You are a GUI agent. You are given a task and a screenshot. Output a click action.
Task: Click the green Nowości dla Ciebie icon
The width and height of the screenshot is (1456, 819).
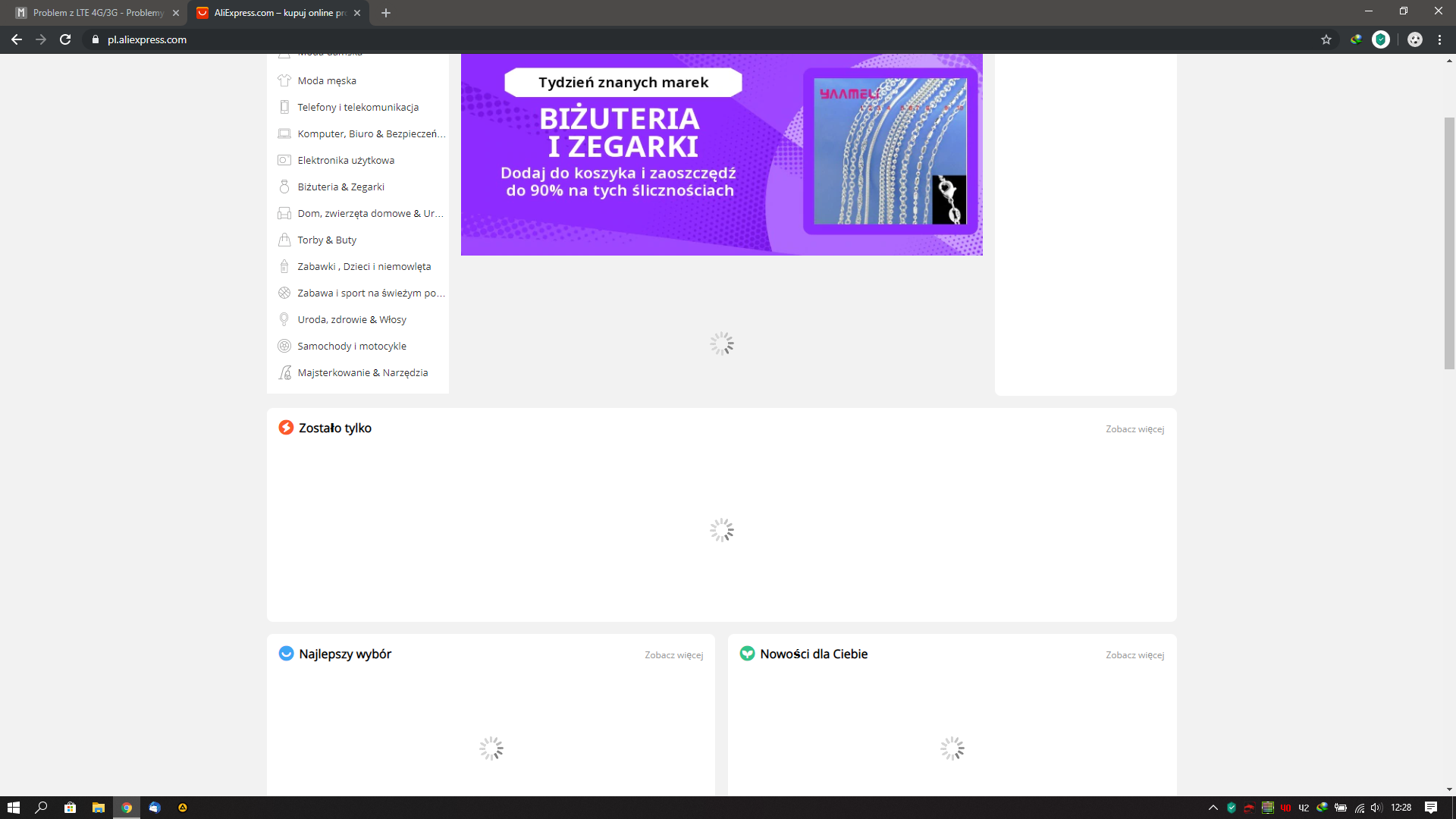click(x=747, y=654)
